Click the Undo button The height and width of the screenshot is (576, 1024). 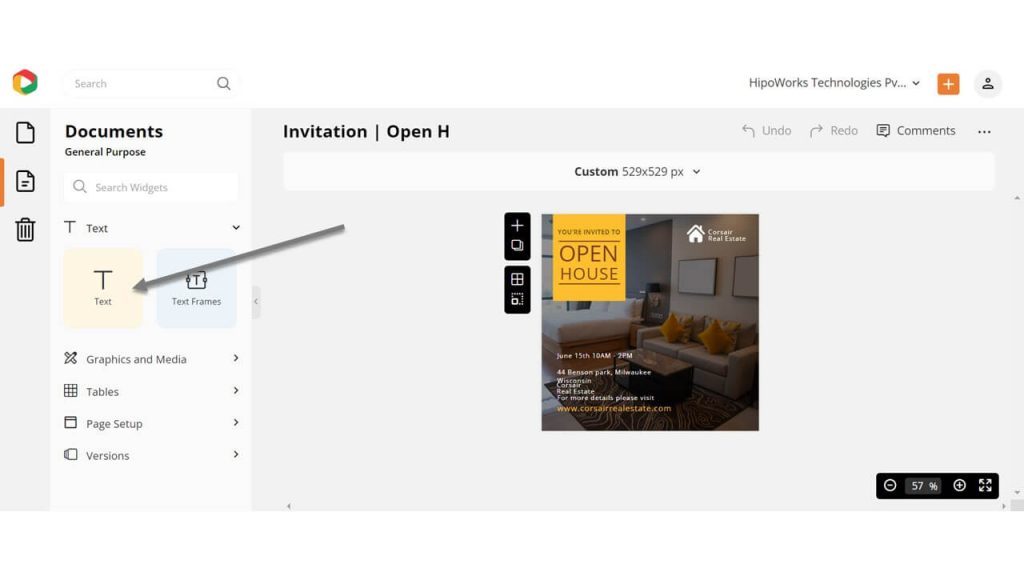(767, 131)
